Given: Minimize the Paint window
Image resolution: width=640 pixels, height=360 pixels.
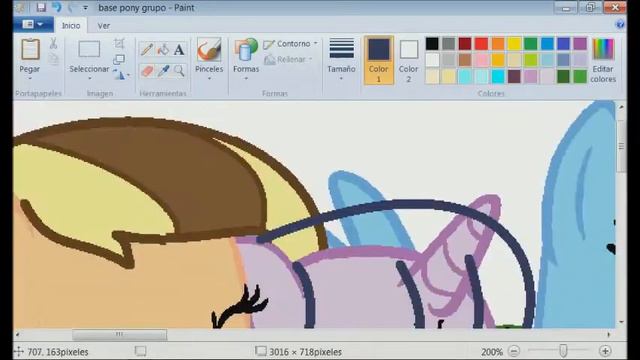Looking at the screenshot, I should coord(566,7).
